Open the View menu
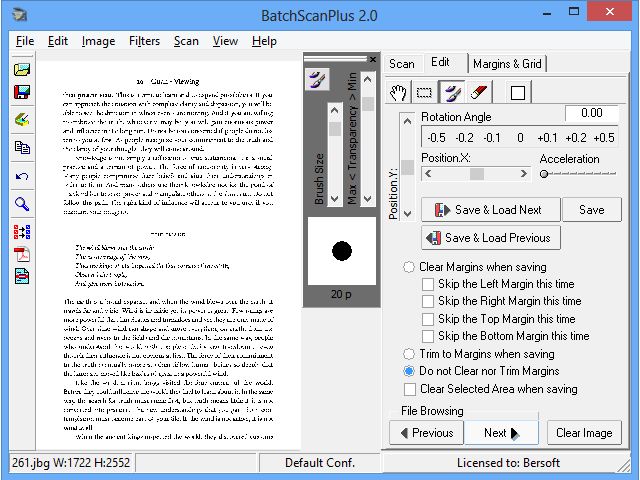This screenshot has height=480, width=640. pyautogui.click(x=225, y=41)
